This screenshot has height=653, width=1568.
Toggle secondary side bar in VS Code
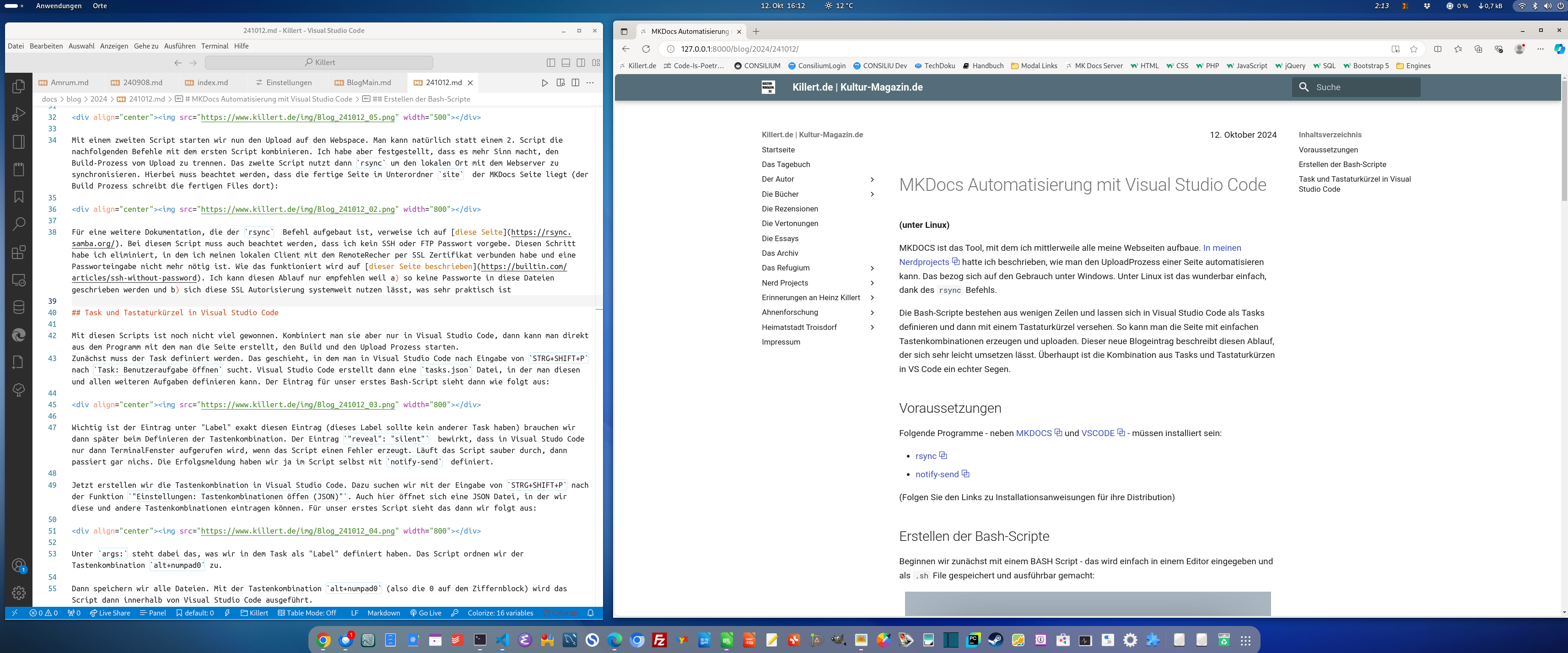pos(581,63)
